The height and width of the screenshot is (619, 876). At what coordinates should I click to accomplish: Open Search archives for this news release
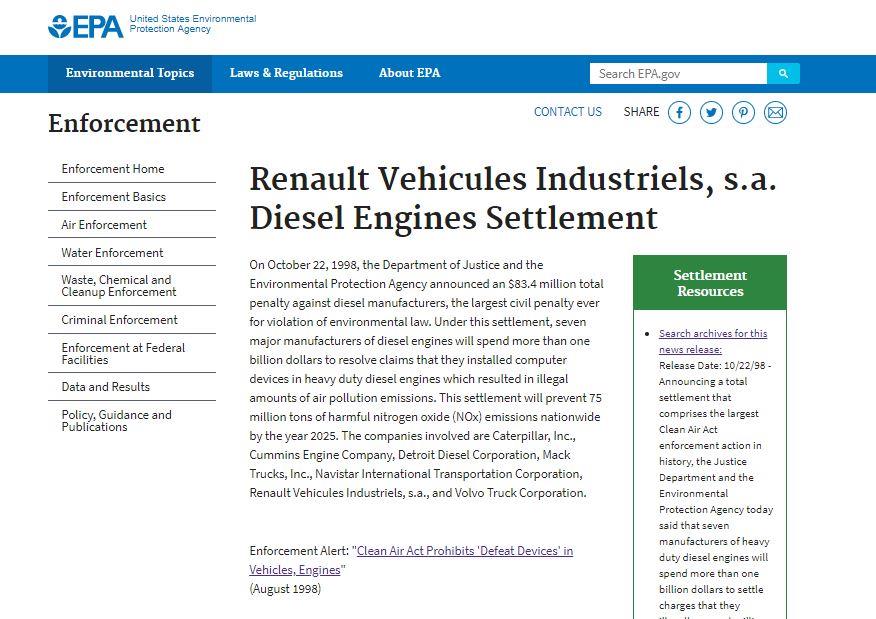pyautogui.click(x=713, y=341)
